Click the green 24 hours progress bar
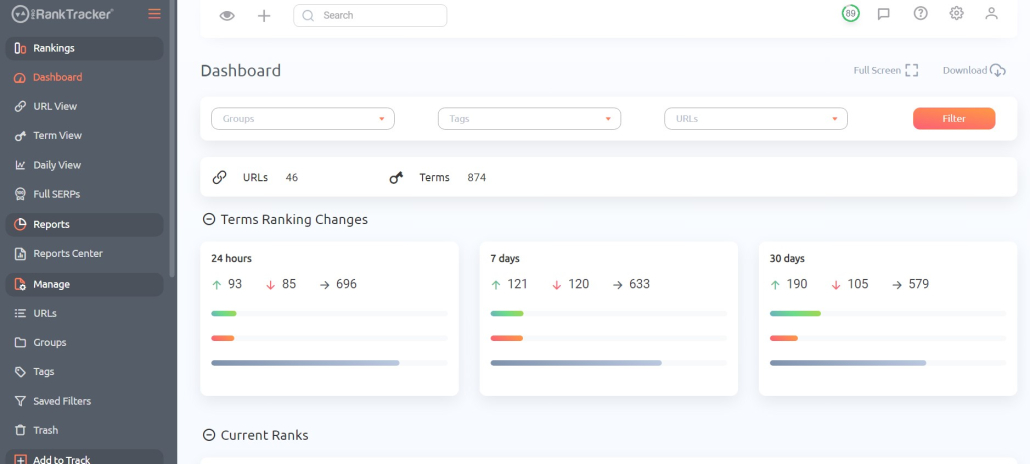 point(223,313)
